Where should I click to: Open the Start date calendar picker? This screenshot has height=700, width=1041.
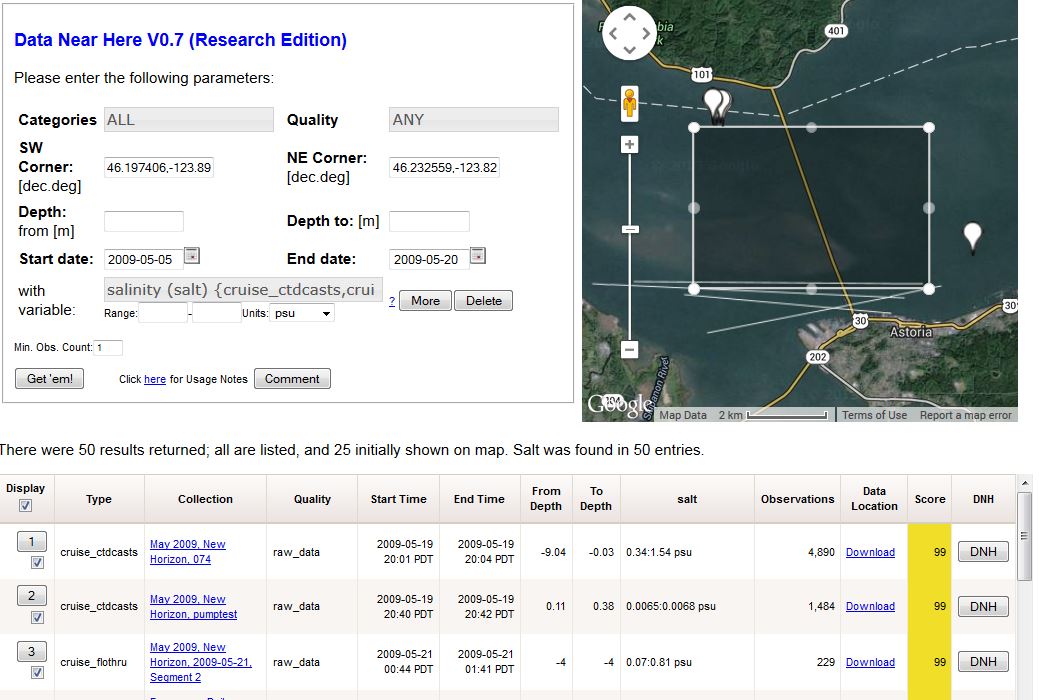192,255
